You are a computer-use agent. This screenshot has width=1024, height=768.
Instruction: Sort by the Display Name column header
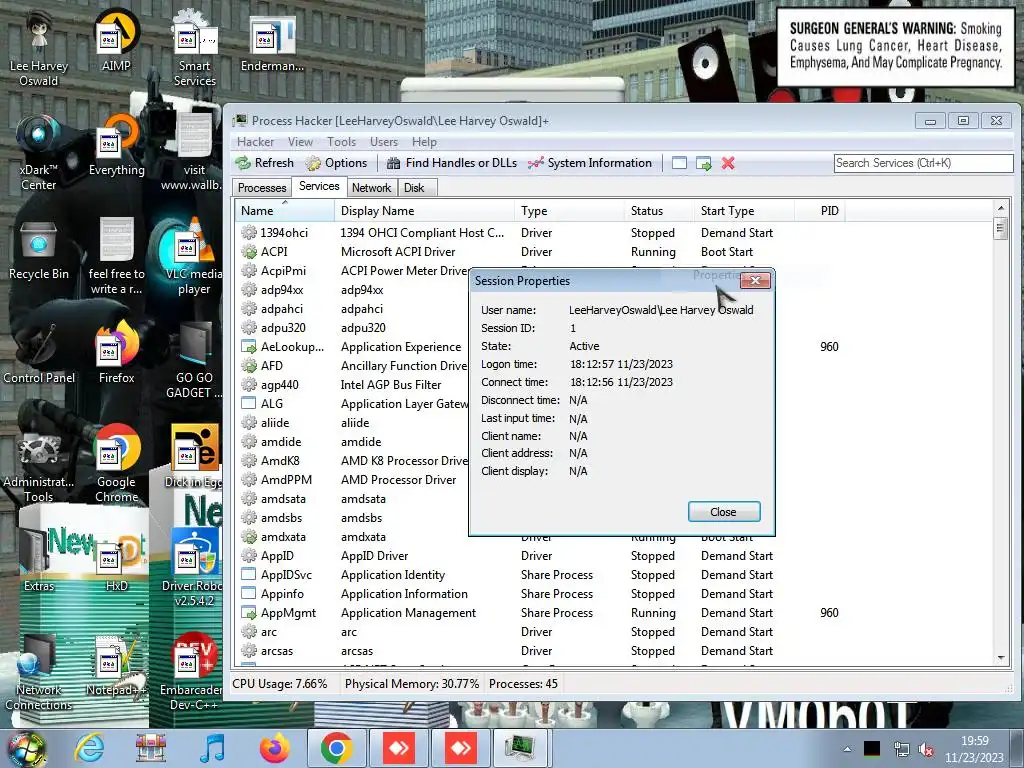tap(424, 211)
